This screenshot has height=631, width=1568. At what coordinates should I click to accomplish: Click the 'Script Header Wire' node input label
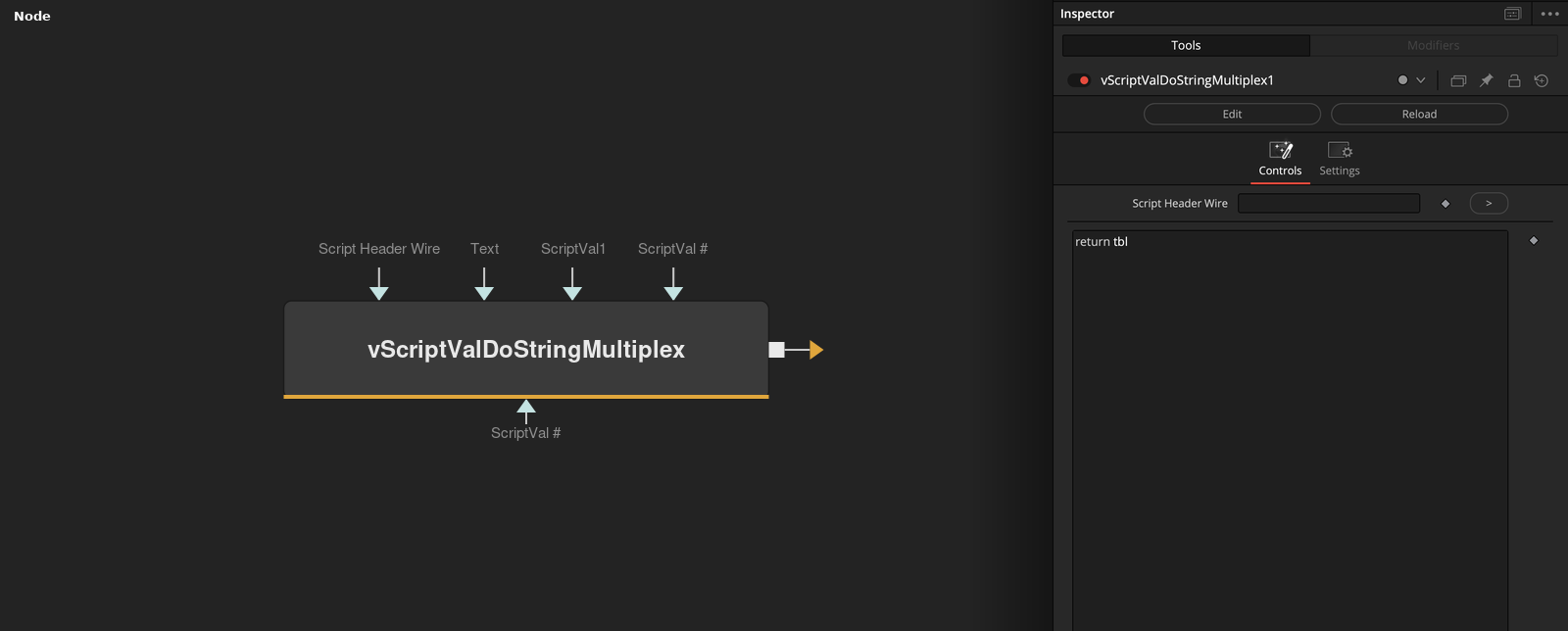(379, 249)
